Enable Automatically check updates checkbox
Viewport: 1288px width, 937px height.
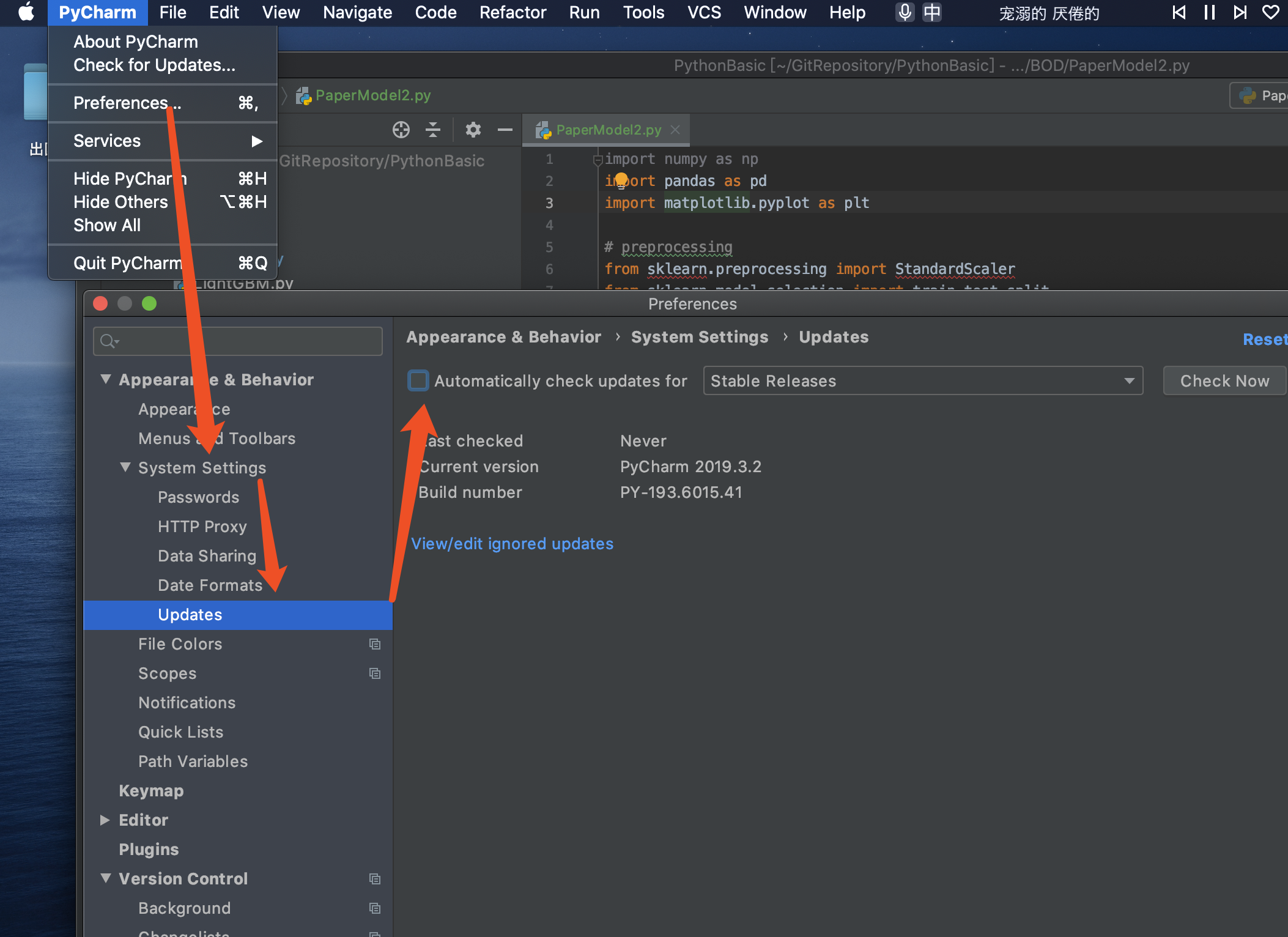coord(418,380)
